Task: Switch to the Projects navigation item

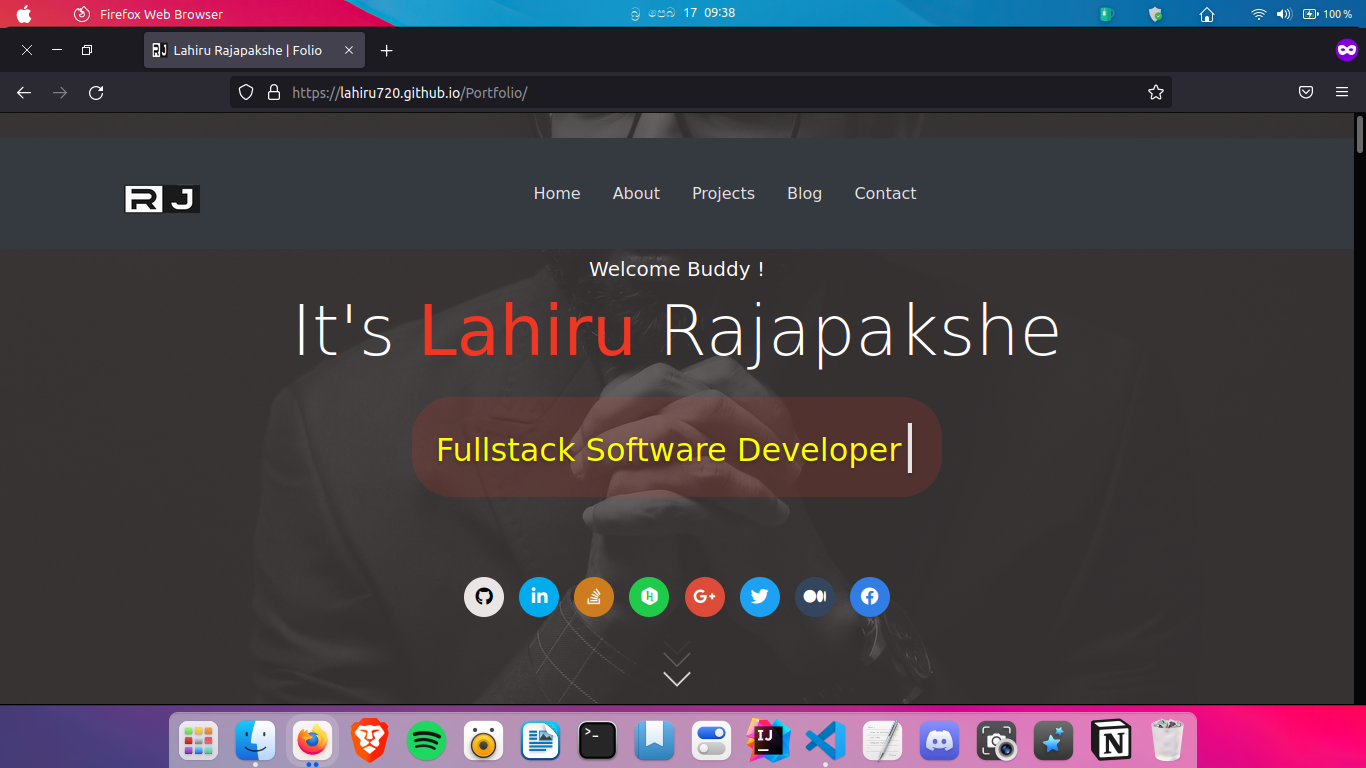Action: (723, 193)
